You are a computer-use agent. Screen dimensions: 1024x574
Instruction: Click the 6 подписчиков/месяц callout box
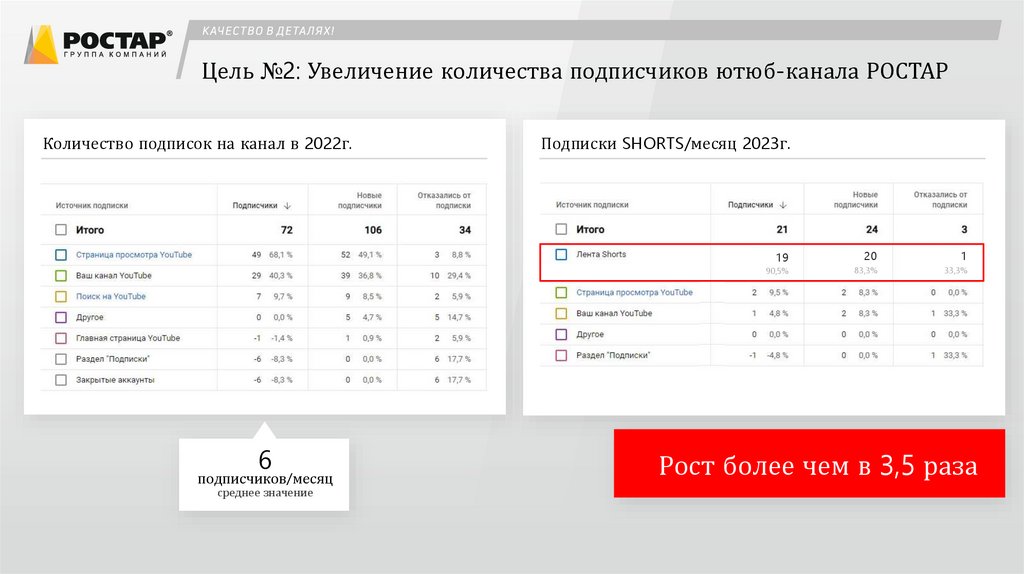tap(264, 474)
